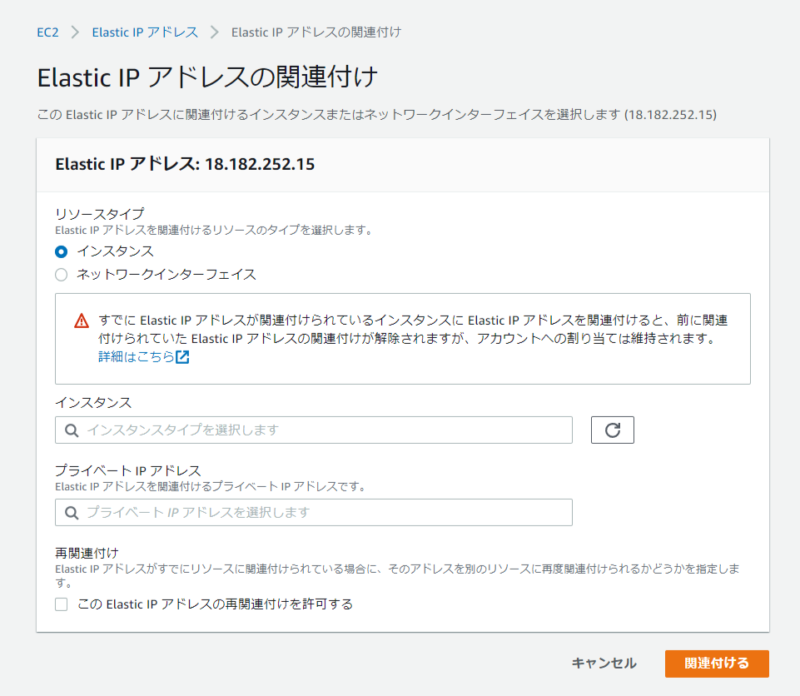Click the リソースタイプ label
The height and width of the screenshot is (696, 800).
(x=99, y=213)
